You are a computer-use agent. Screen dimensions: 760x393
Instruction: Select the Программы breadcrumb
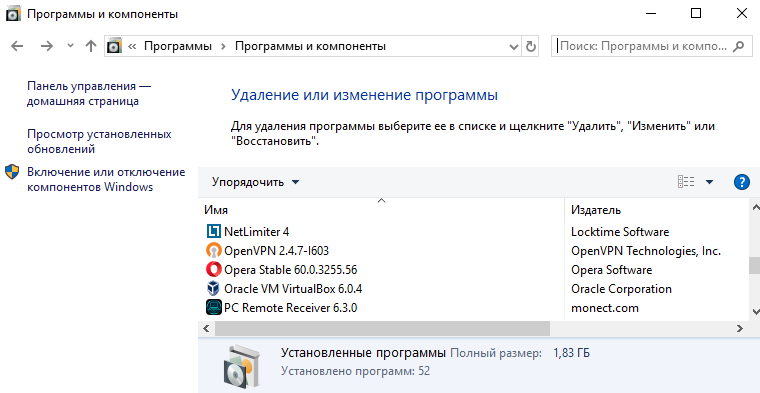pyautogui.click(x=178, y=46)
